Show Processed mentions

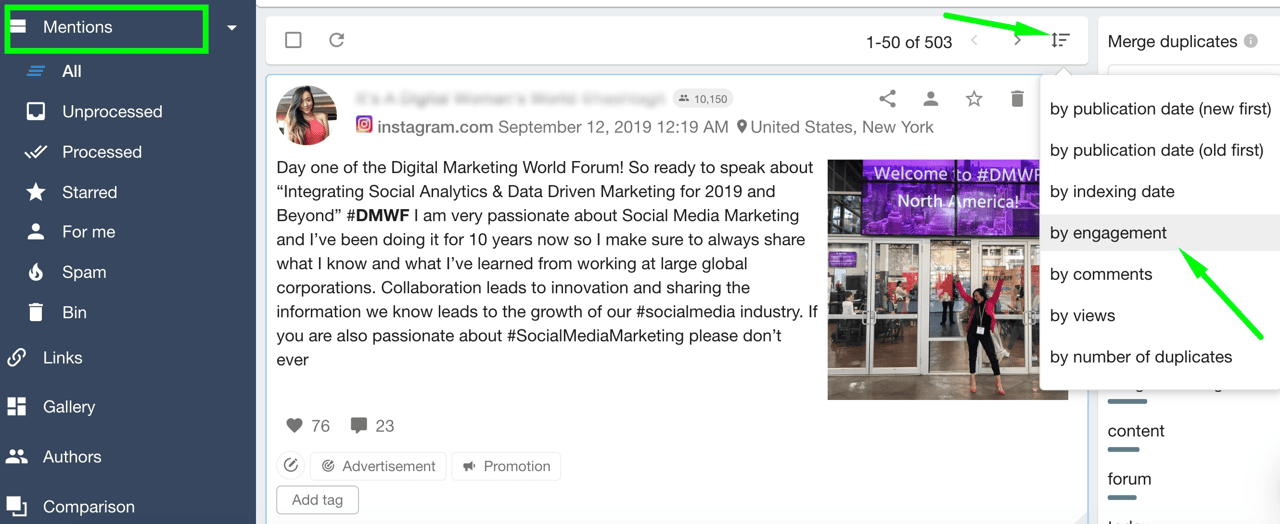(x=102, y=152)
